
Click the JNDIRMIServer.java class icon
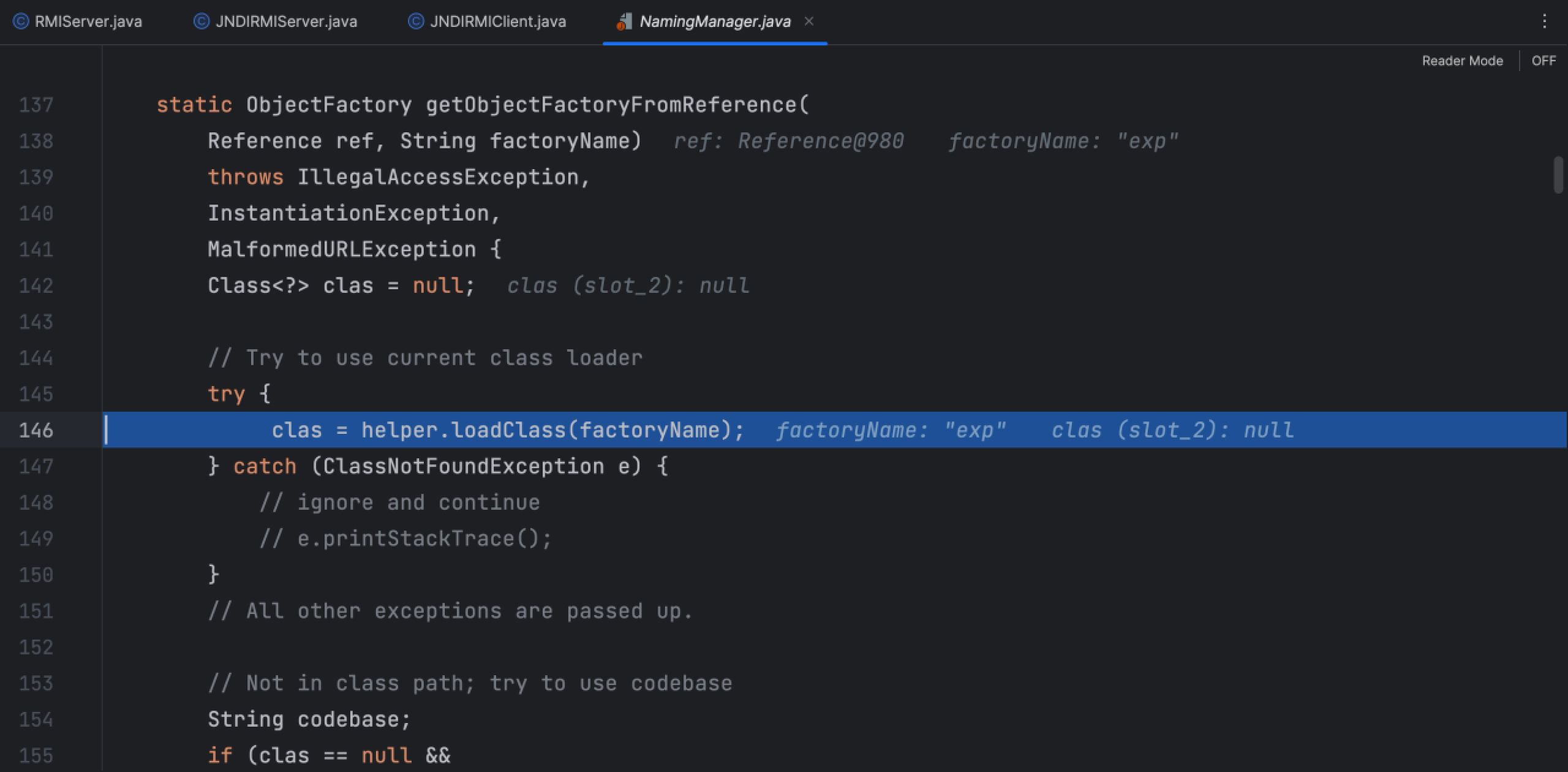tap(201, 21)
